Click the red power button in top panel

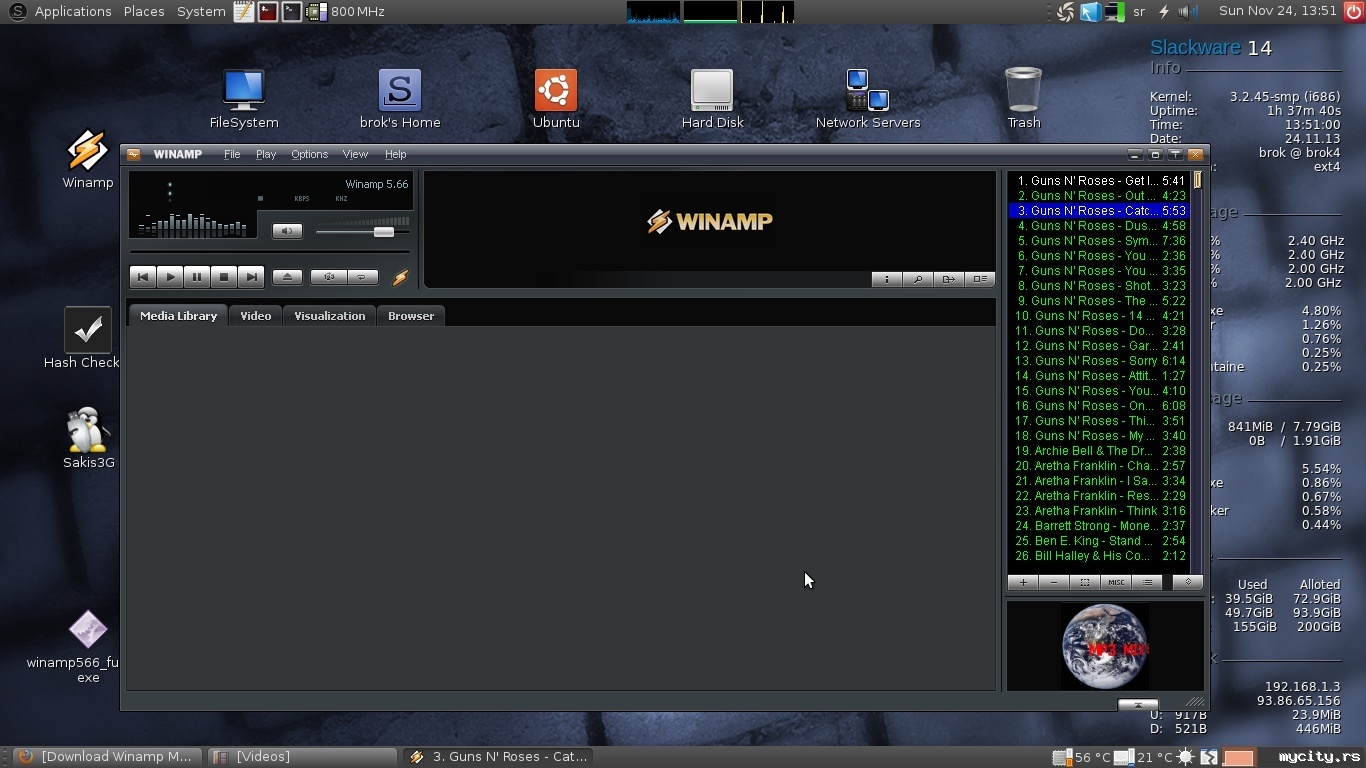1354,12
